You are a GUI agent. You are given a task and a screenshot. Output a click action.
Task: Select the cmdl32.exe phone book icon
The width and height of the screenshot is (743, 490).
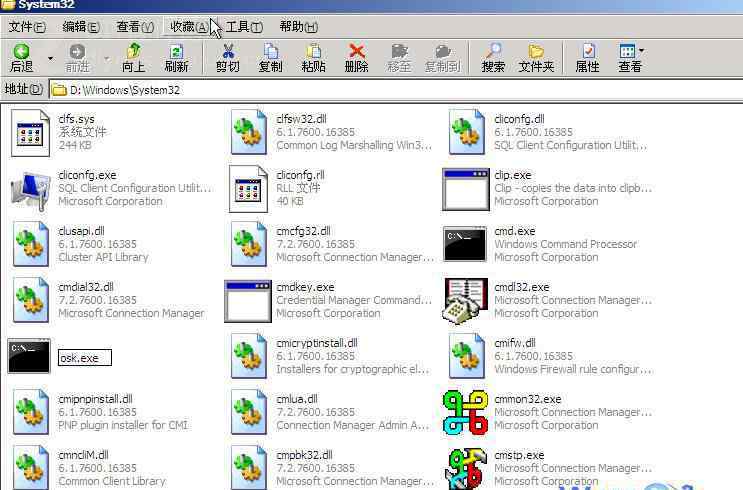pyautogui.click(x=465, y=300)
